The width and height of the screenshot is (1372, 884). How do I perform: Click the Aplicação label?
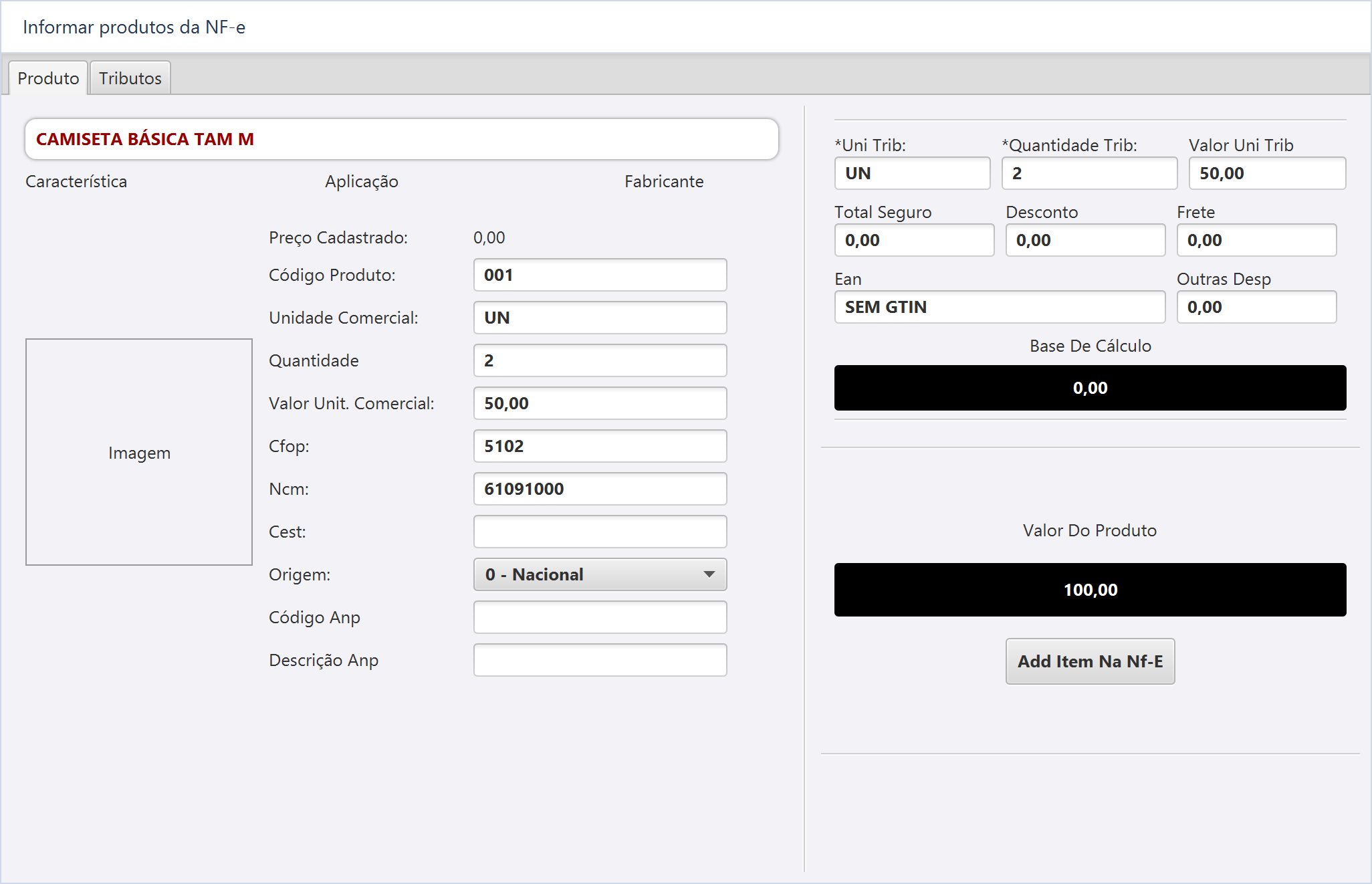point(362,181)
